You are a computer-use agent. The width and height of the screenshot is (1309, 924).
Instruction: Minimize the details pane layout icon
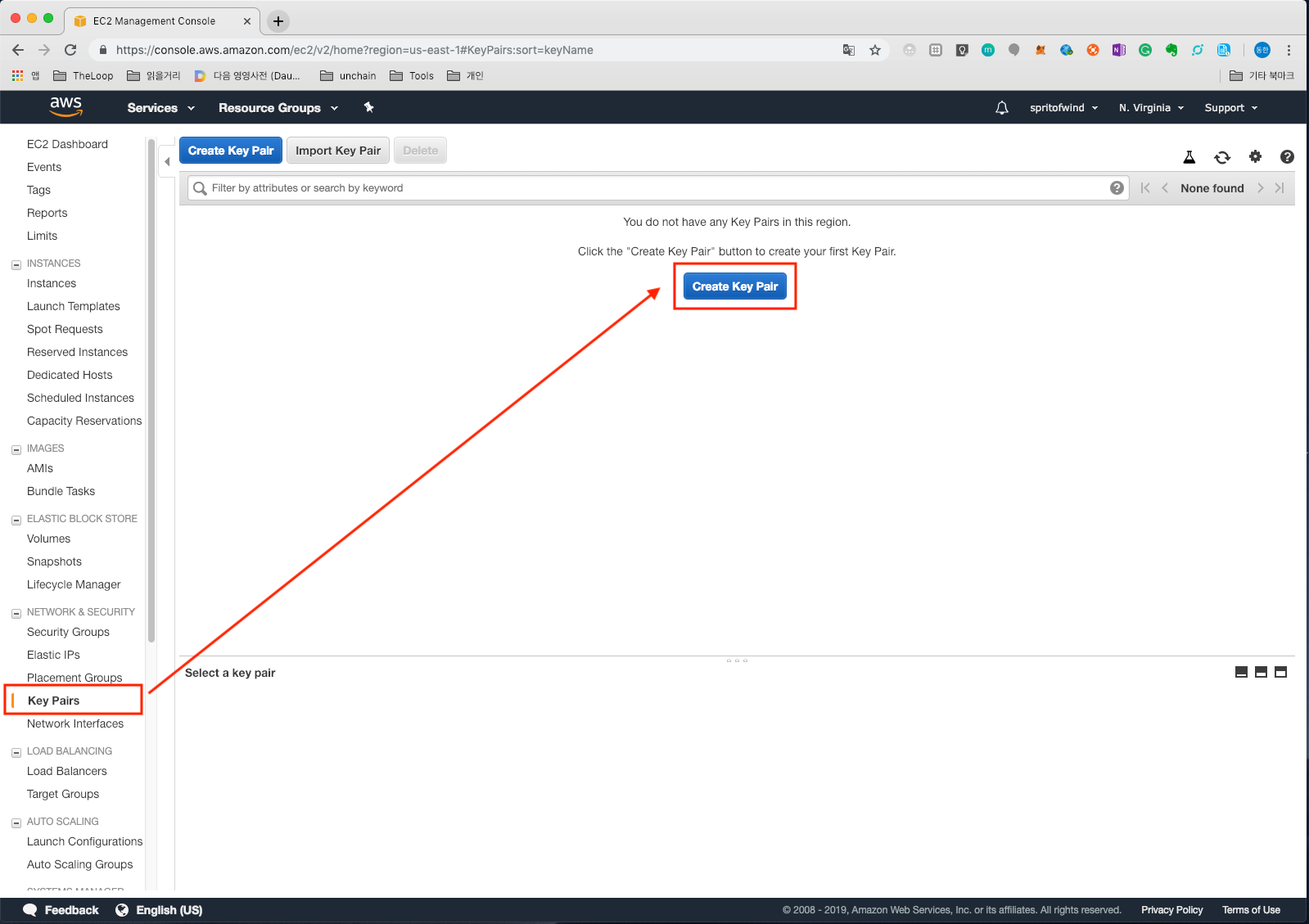click(1241, 672)
